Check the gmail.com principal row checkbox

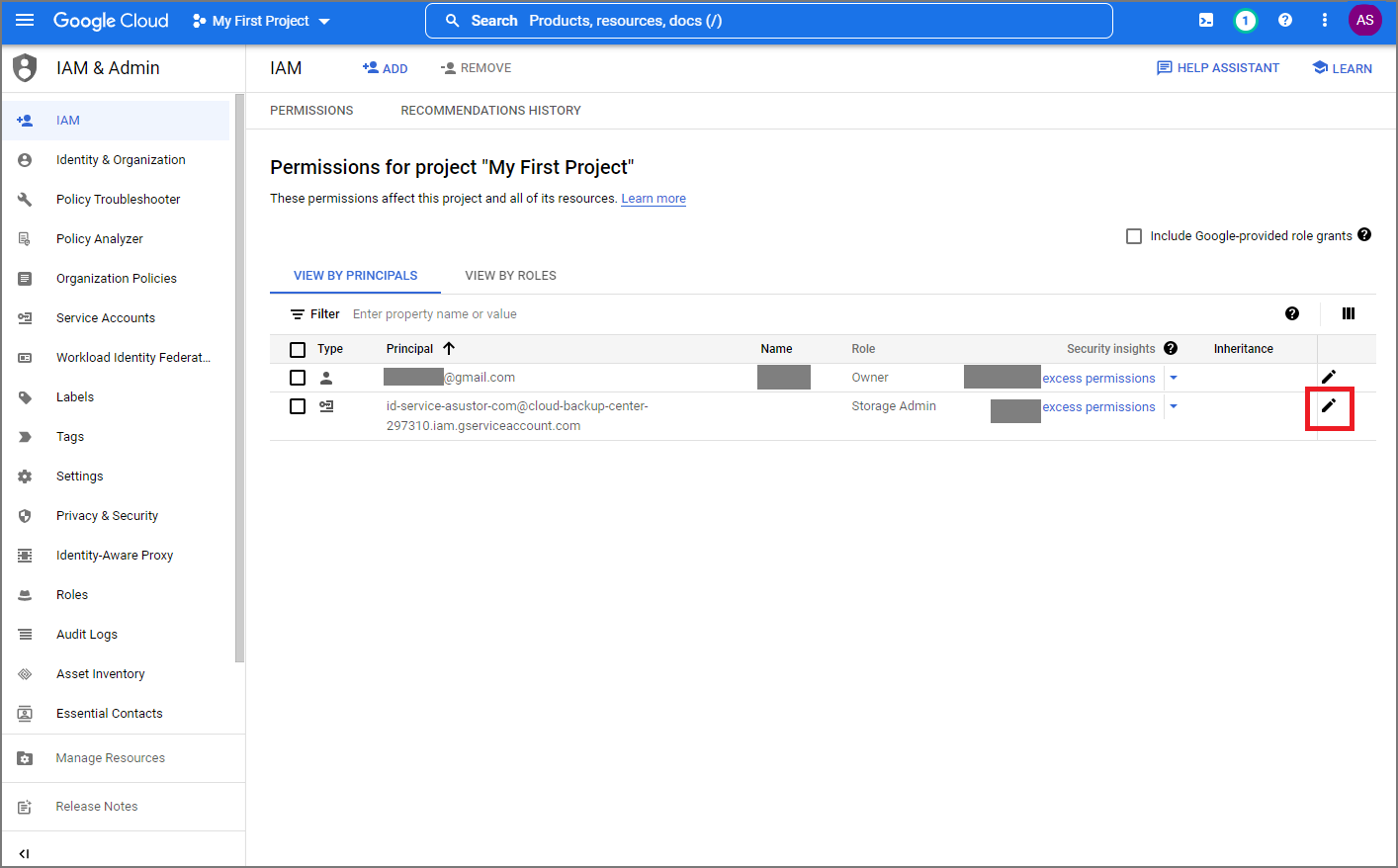(x=298, y=378)
